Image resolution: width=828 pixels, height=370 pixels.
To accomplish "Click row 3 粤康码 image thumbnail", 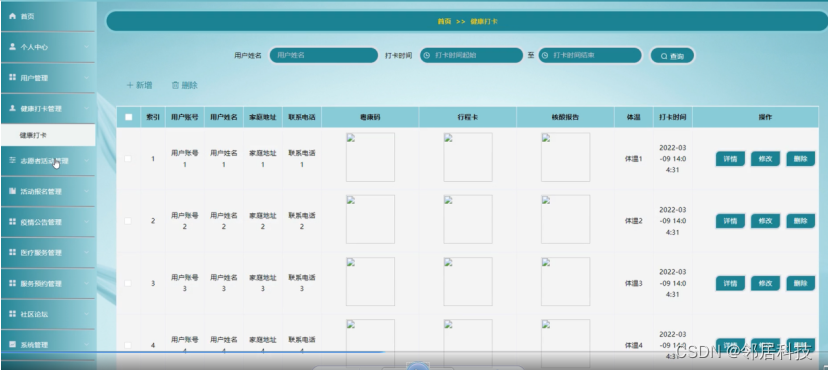I will (x=370, y=282).
